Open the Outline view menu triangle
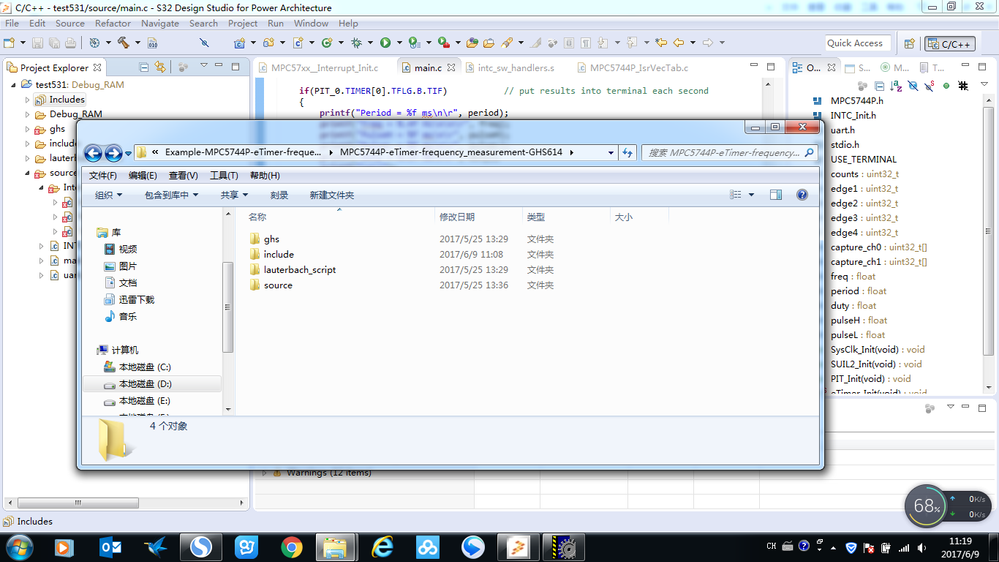The height and width of the screenshot is (562, 999). click(984, 84)
